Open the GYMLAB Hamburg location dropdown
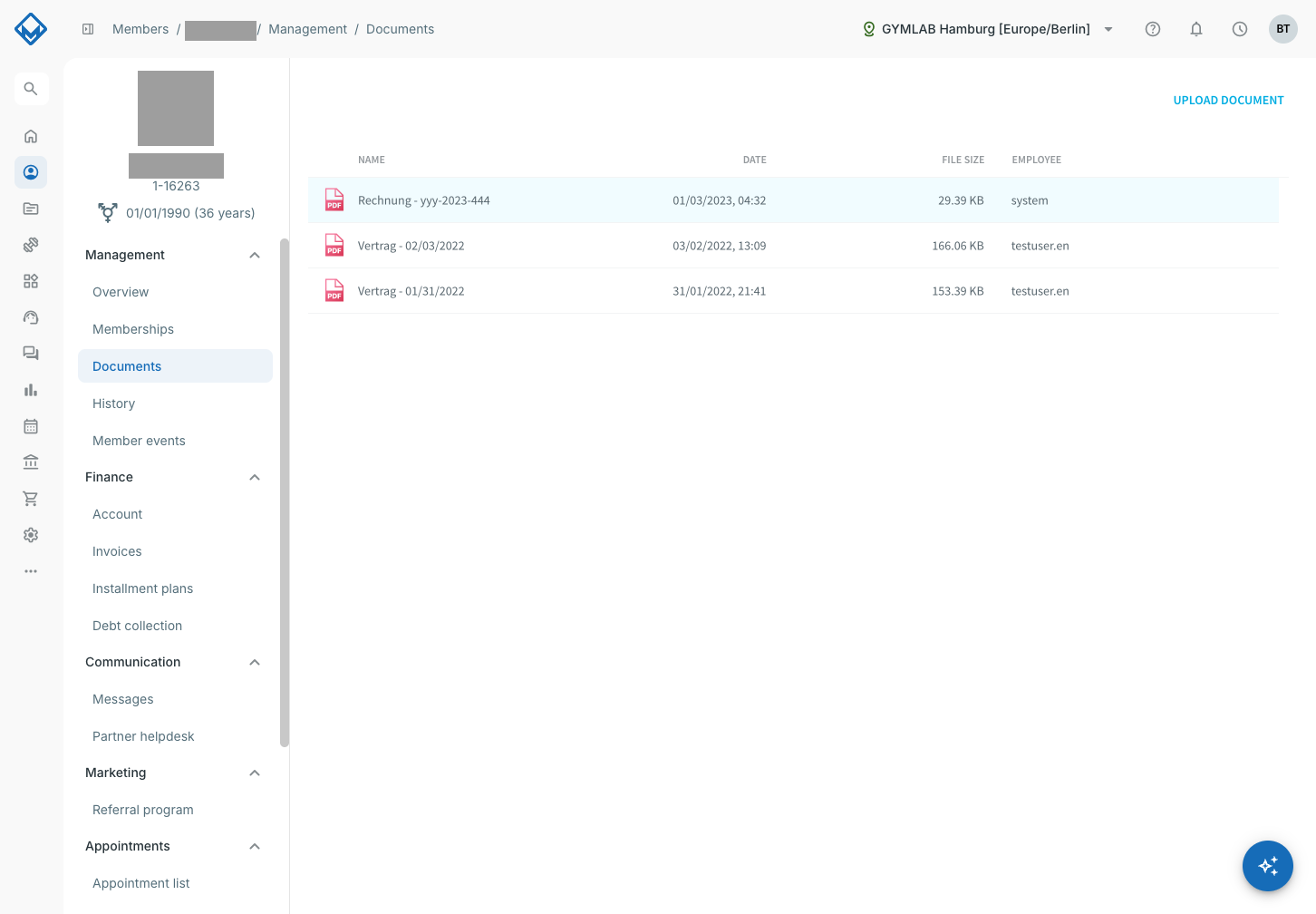 pyautogui.click(x=987, y=29)
